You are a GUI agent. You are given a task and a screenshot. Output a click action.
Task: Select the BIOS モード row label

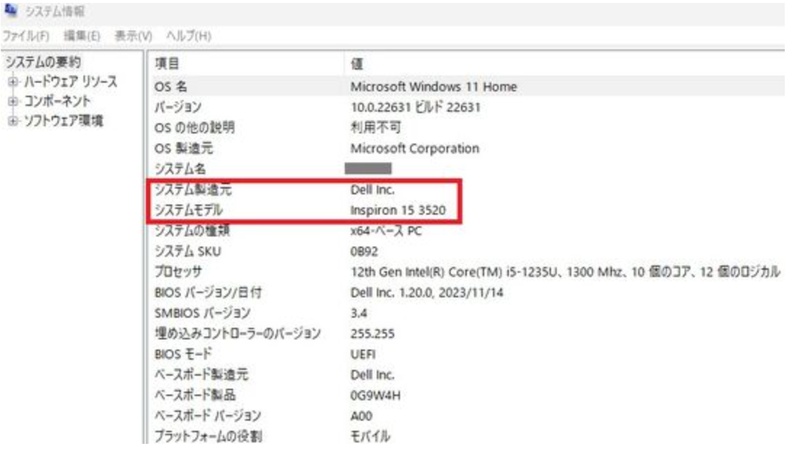(x=183, y=354)
